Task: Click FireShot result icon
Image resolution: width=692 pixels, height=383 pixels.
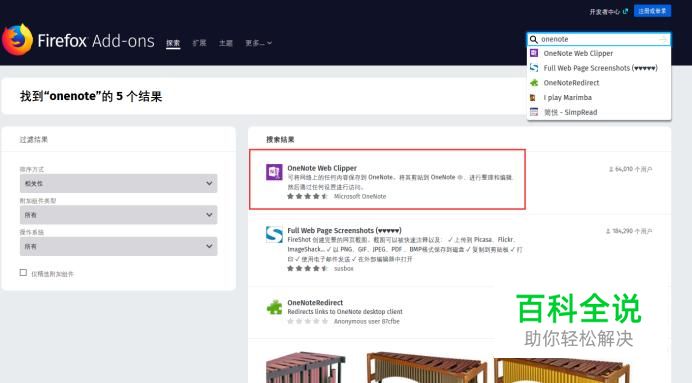Action: pyautogui.click(x=274, y=234)
